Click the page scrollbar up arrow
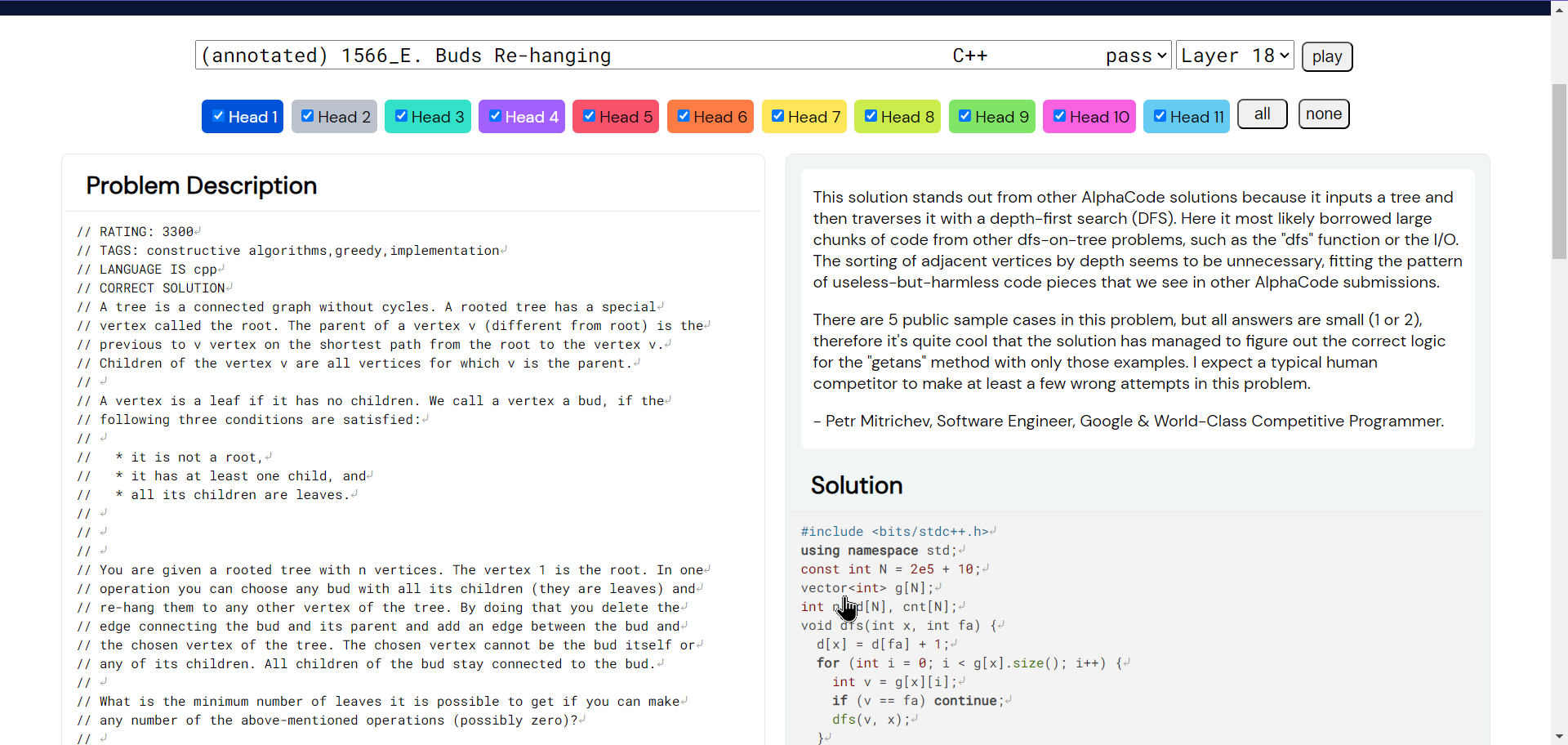Image resolution: width=1568 pixels, height=745 pixels. (1559, 7)
